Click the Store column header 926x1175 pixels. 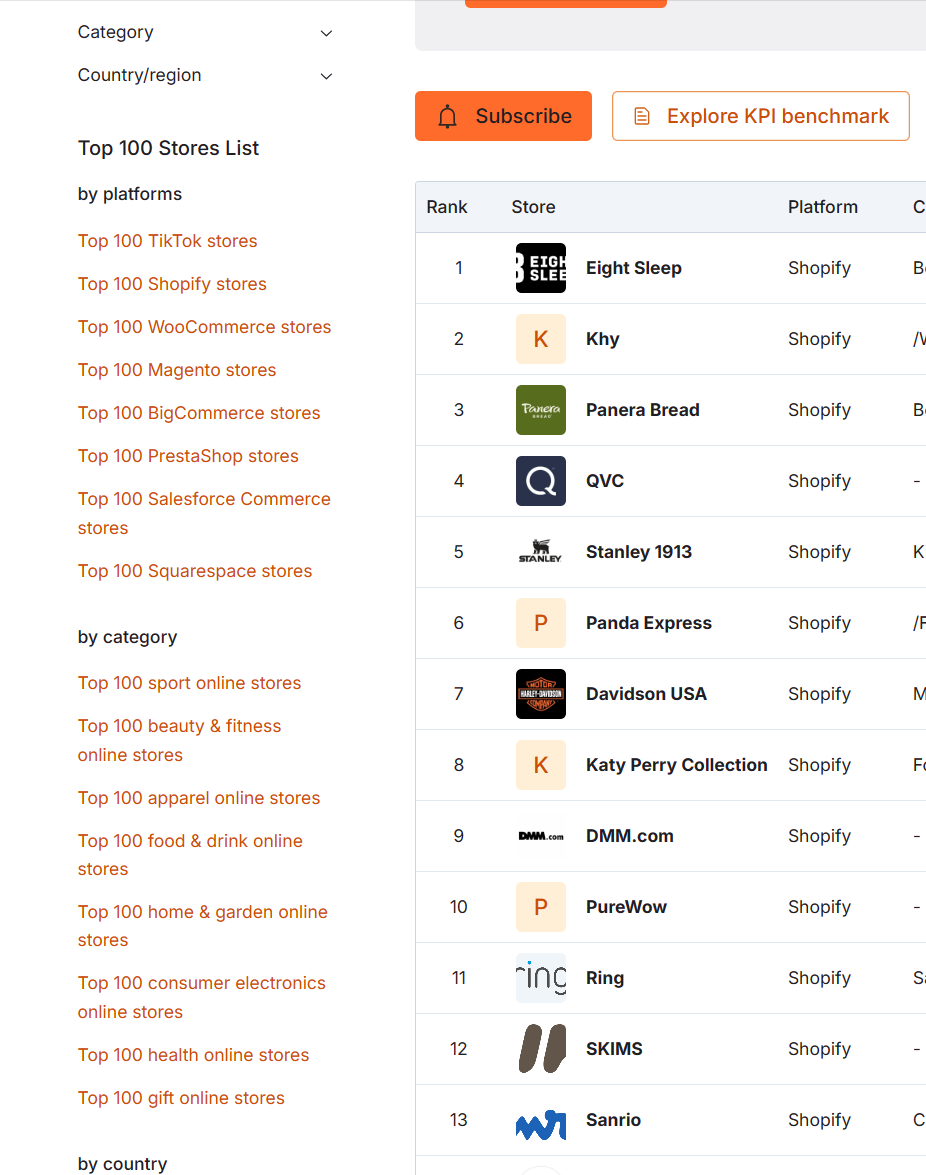[533, 207]
